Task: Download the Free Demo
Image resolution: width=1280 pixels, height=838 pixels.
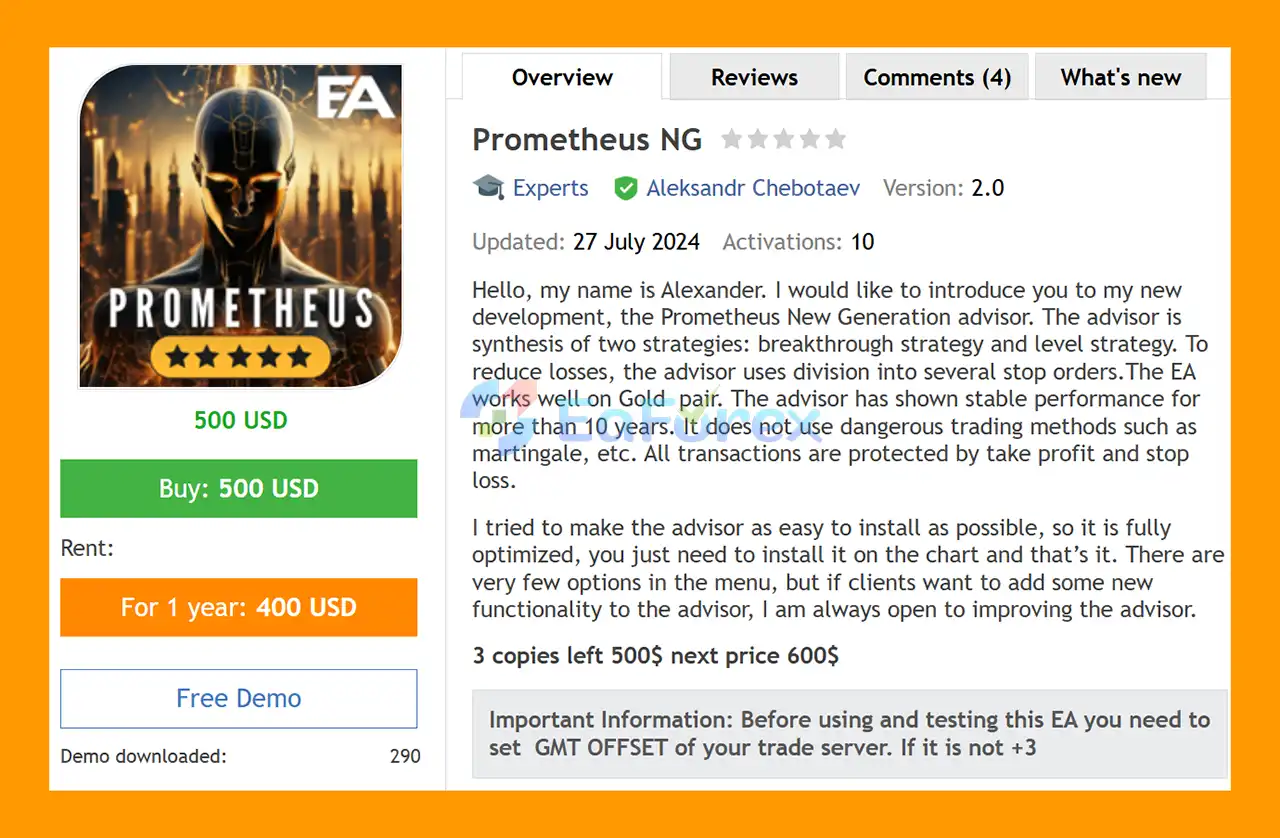Action: 239,698
